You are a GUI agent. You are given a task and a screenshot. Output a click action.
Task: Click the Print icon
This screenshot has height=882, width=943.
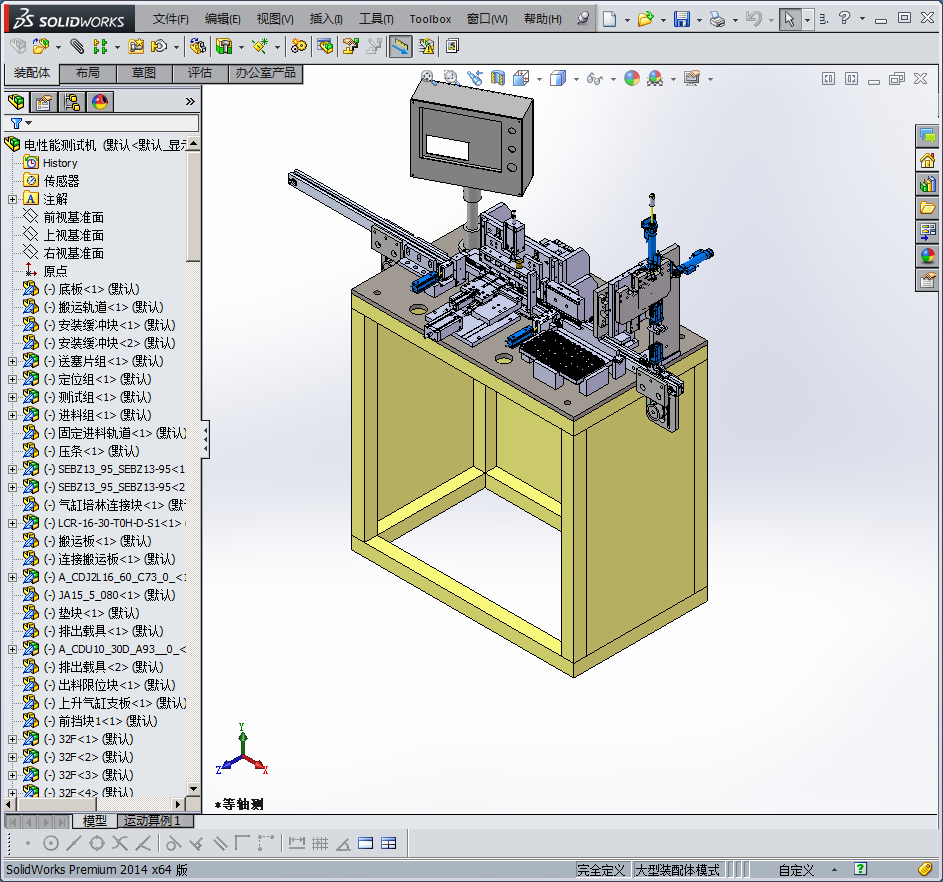pos(717,19)
